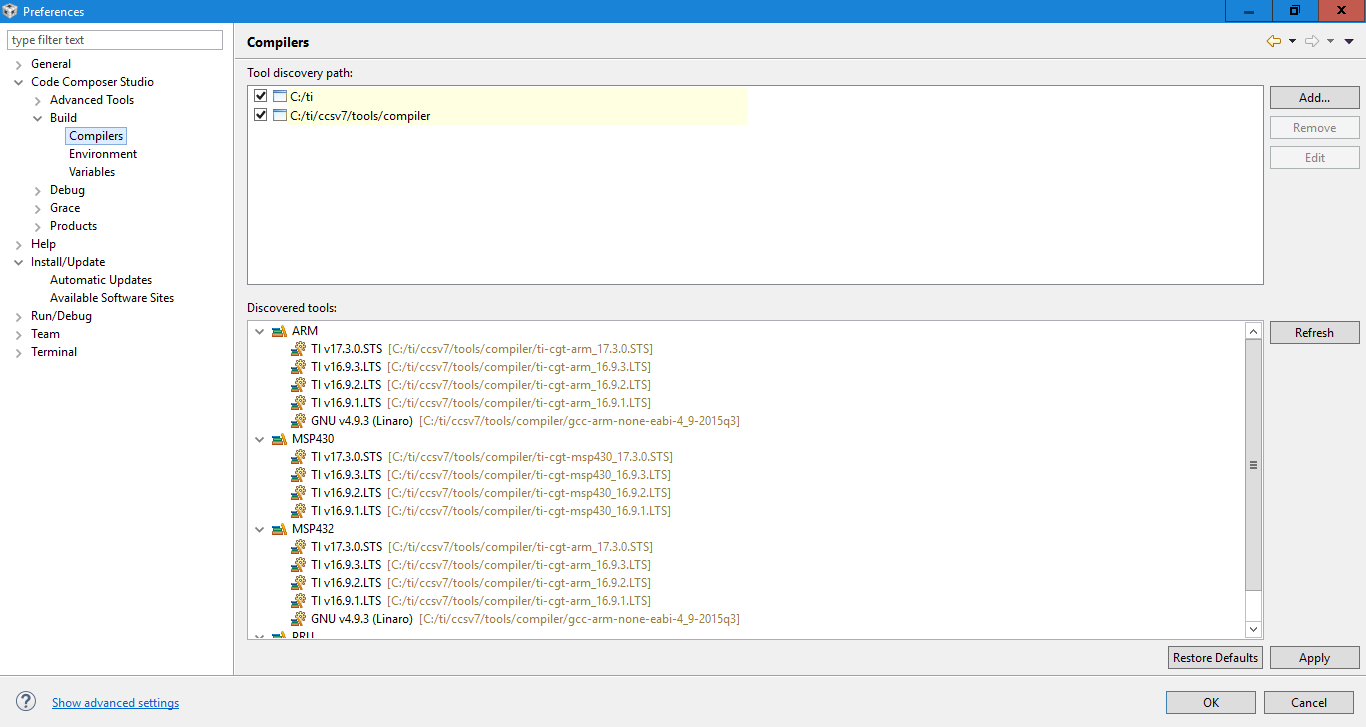
Task: Click tool icon of TI v16.9.2.LTS under ARM
Action: [298, 385]
